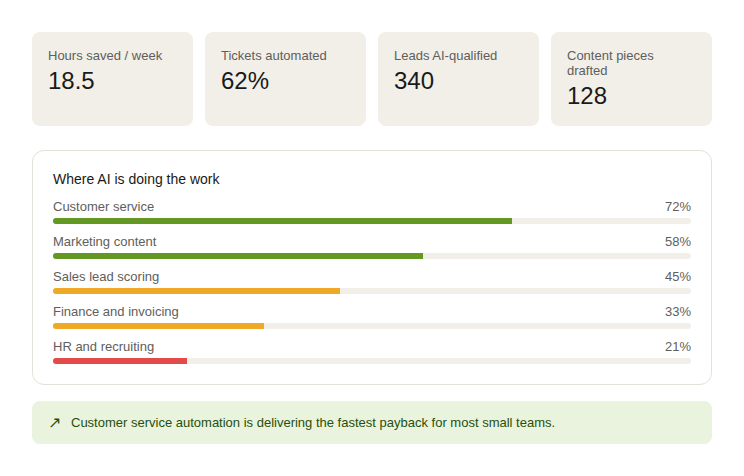Select the Marketing content label
744x476 pixels.
[x=104, y=242]
